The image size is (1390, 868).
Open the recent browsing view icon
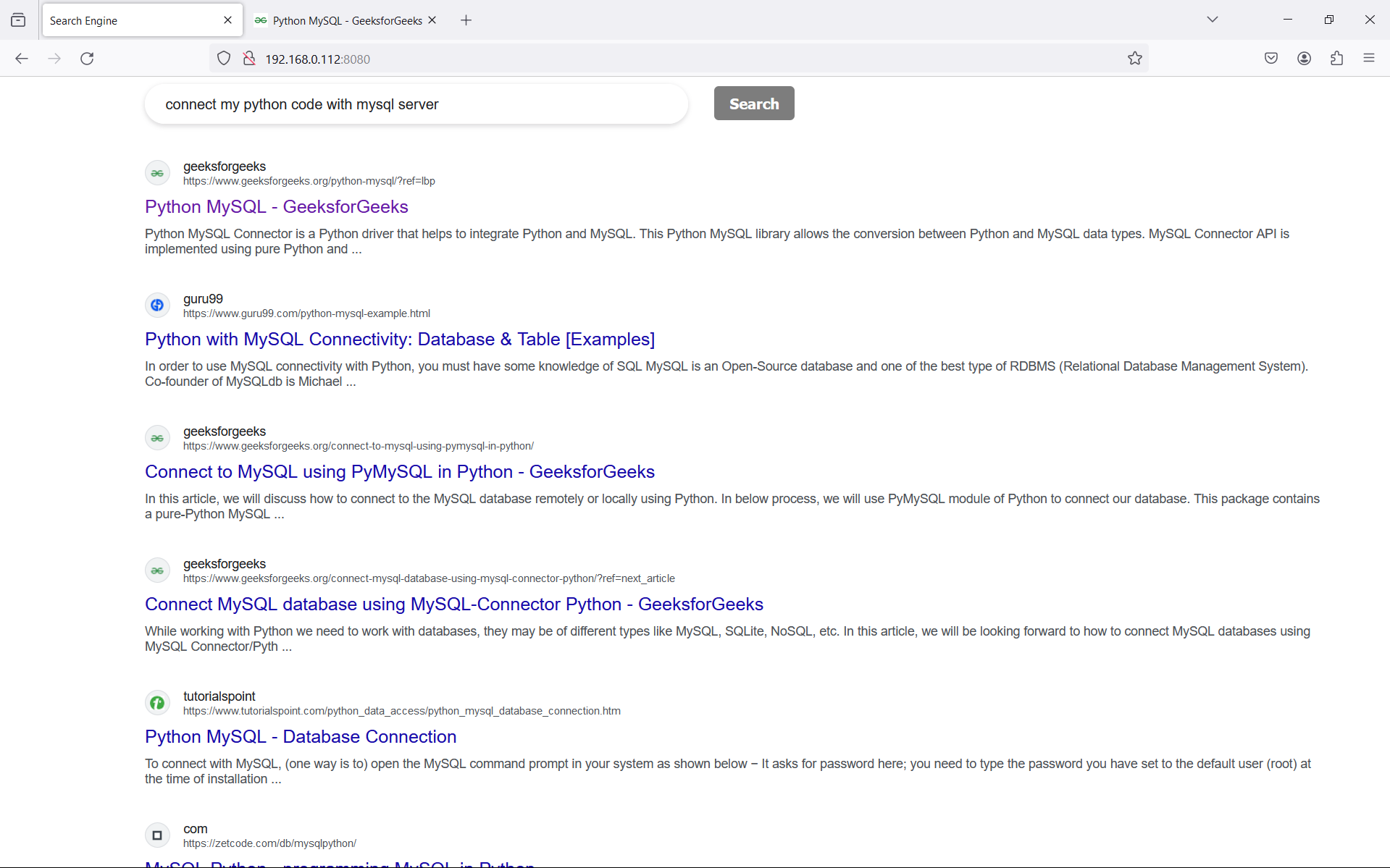(x=18, y=20)
